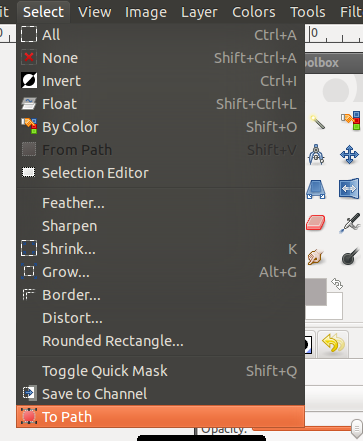Viewport: 363px width, 441px height.
Task: Open Border... selection dialog
Action: (x=160, y=295)
